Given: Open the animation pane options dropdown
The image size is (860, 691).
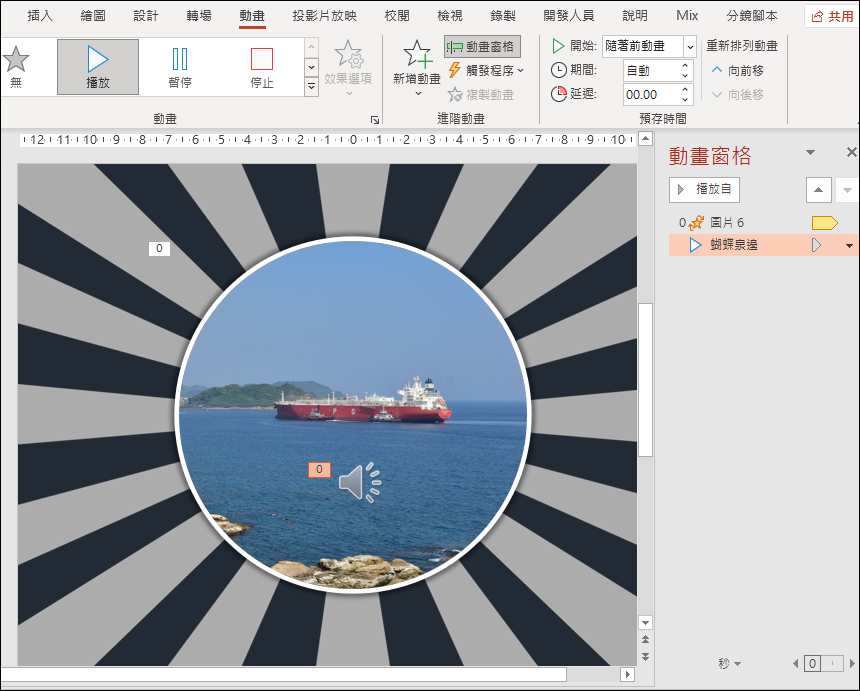Looking at the screenshot, I should 810,152.
